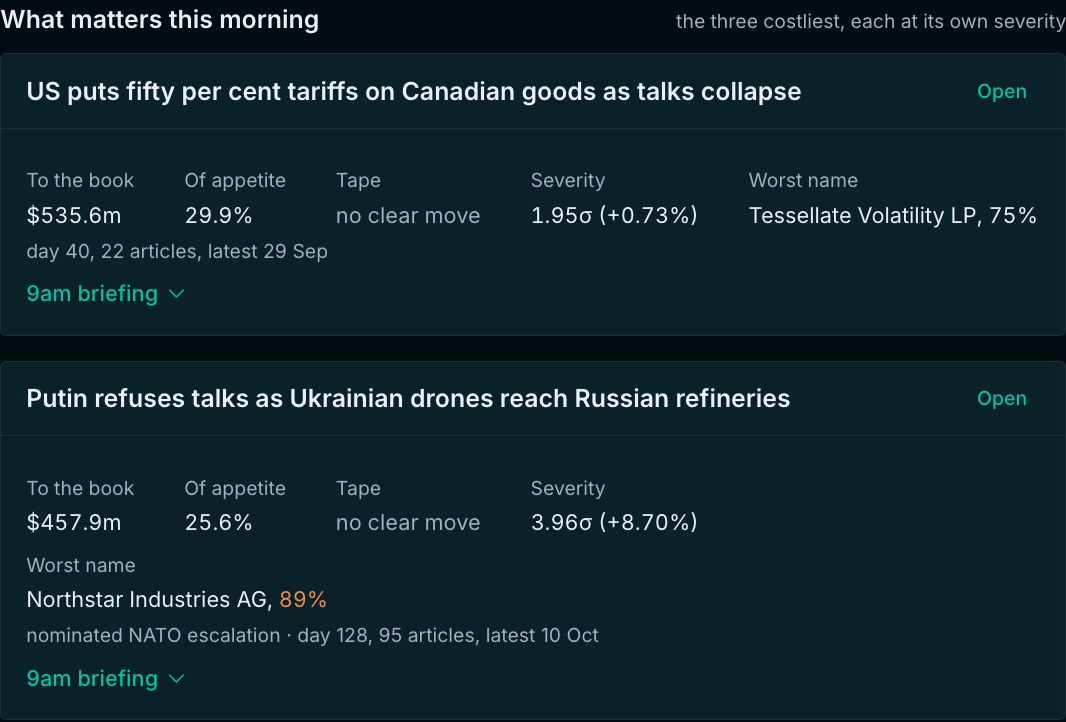1066x722 pixels.
Task: Click the 25.6% Of appetite figure
Action: [218, 522]
